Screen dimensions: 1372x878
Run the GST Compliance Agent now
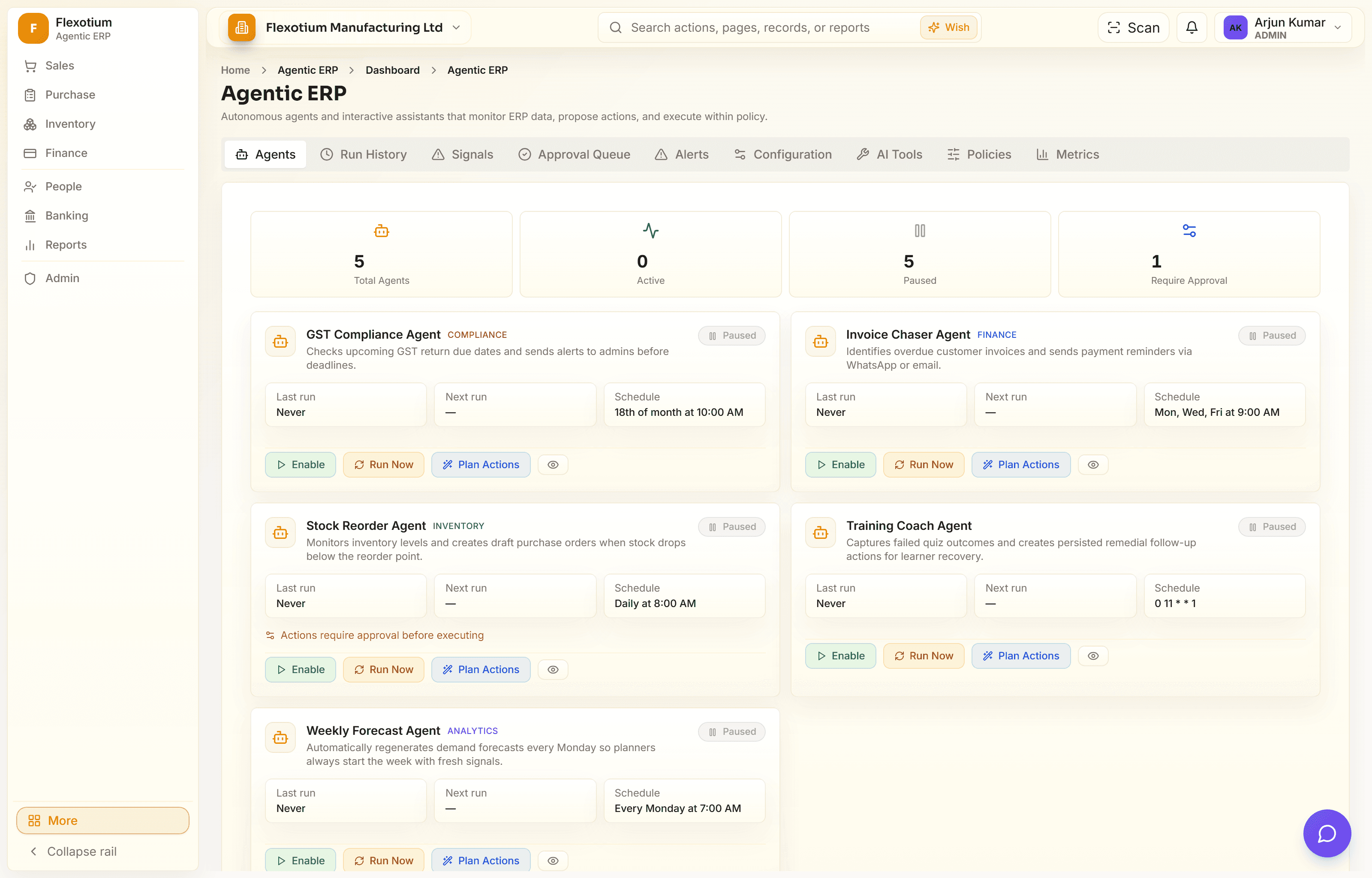[x=384, y=465]
